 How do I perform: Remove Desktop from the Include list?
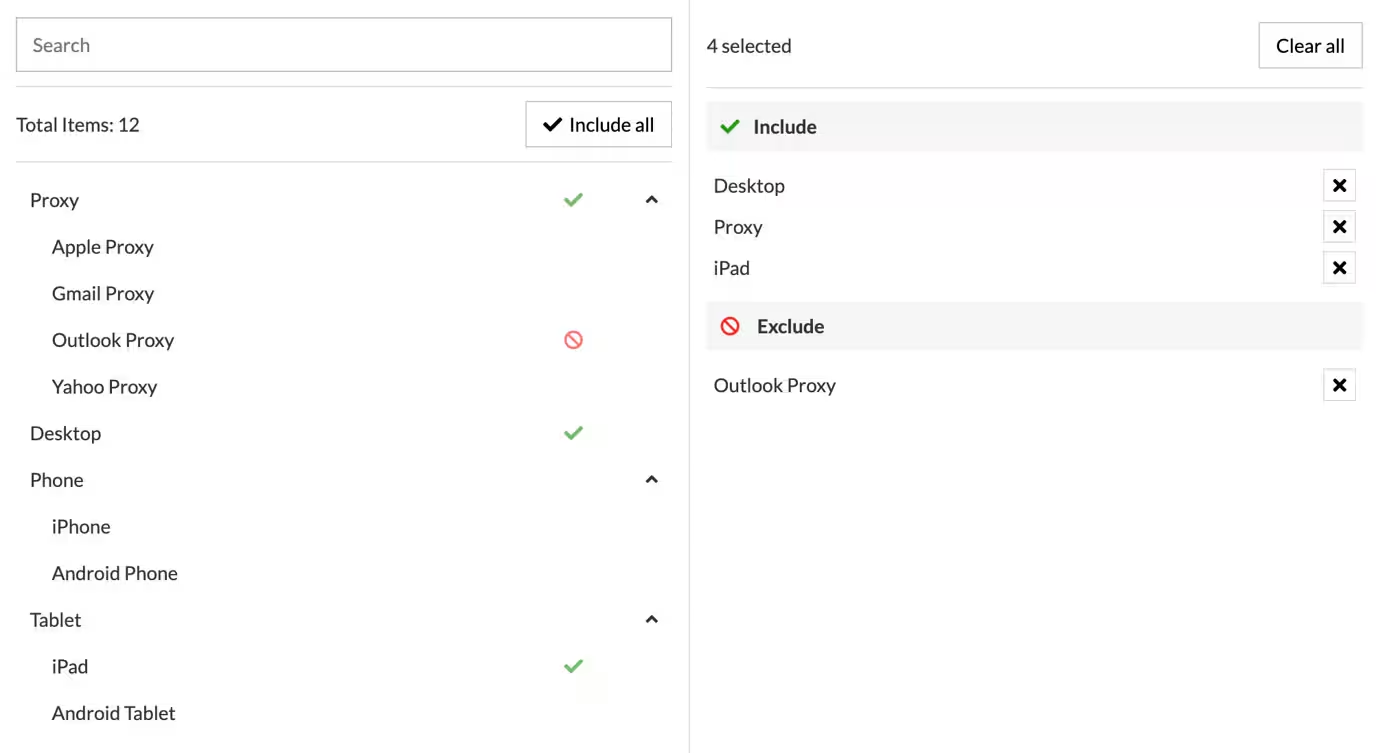(1339, 186)
